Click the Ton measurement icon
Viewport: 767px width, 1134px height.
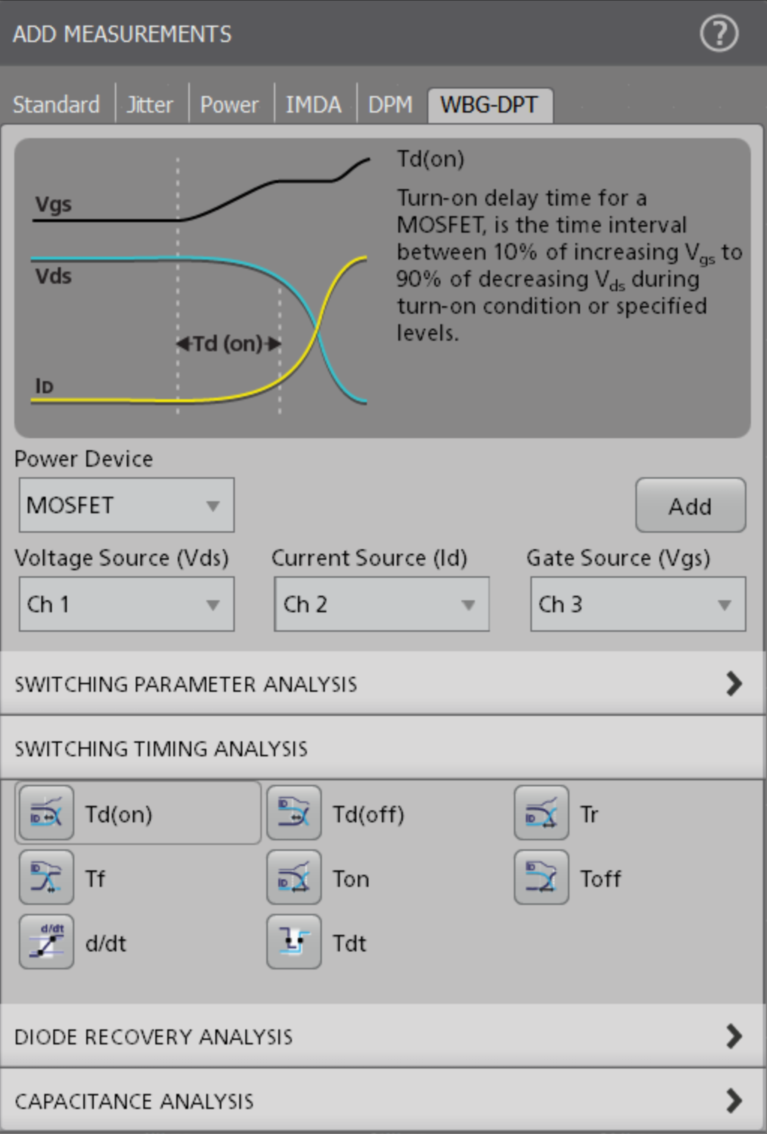click(294, 878)
